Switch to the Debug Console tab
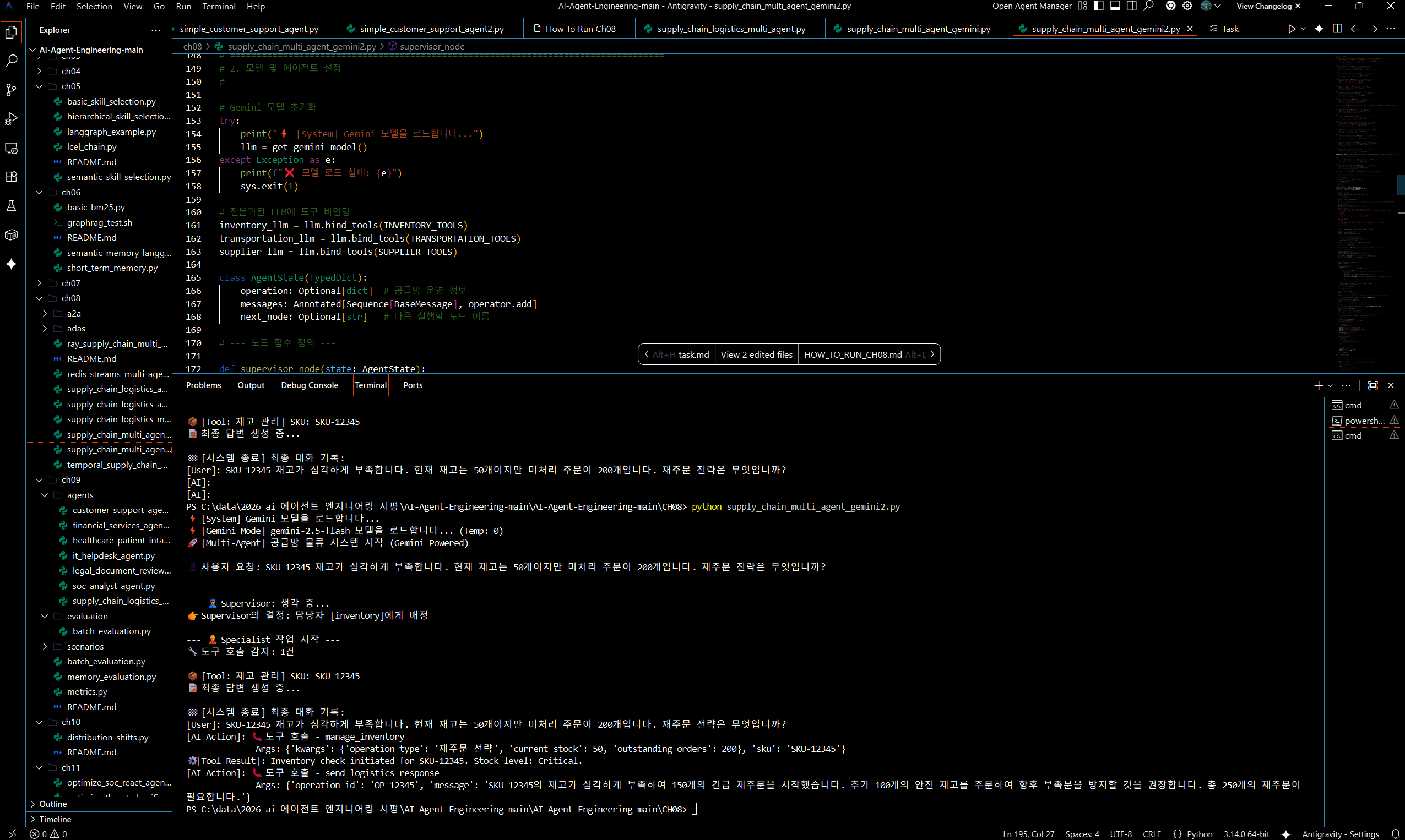Screen dimensions: 1405x840 coord(309,385)
